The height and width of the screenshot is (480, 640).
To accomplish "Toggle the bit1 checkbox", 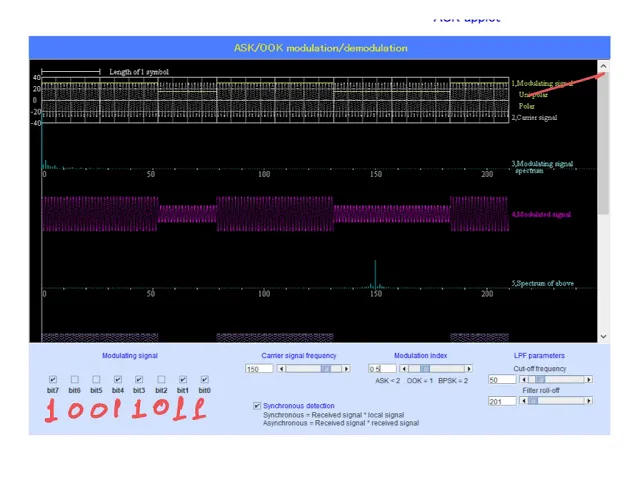I will tap(183, 380).
